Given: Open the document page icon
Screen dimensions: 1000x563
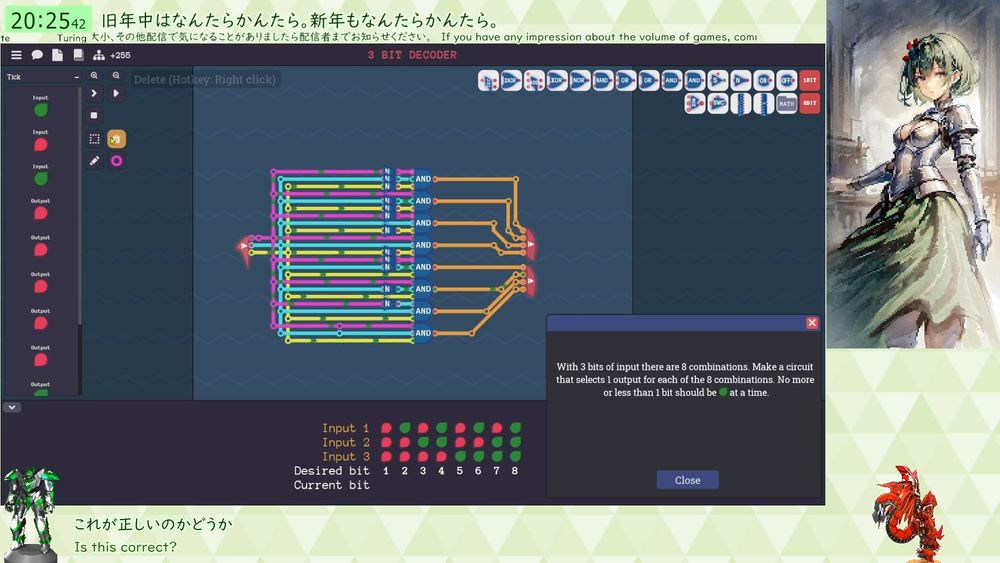Looking at the screenshot, I should tap(57, 55).
